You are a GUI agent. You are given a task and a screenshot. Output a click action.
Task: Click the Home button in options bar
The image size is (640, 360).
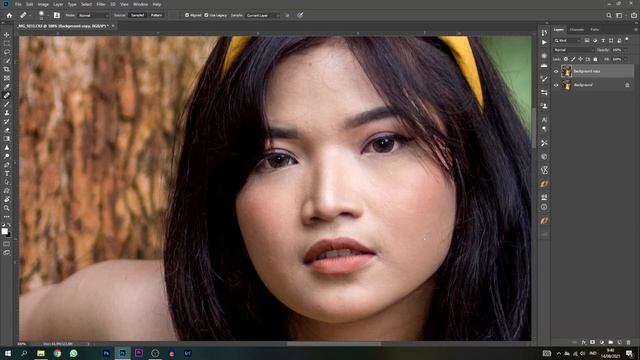tap(9, 15)
